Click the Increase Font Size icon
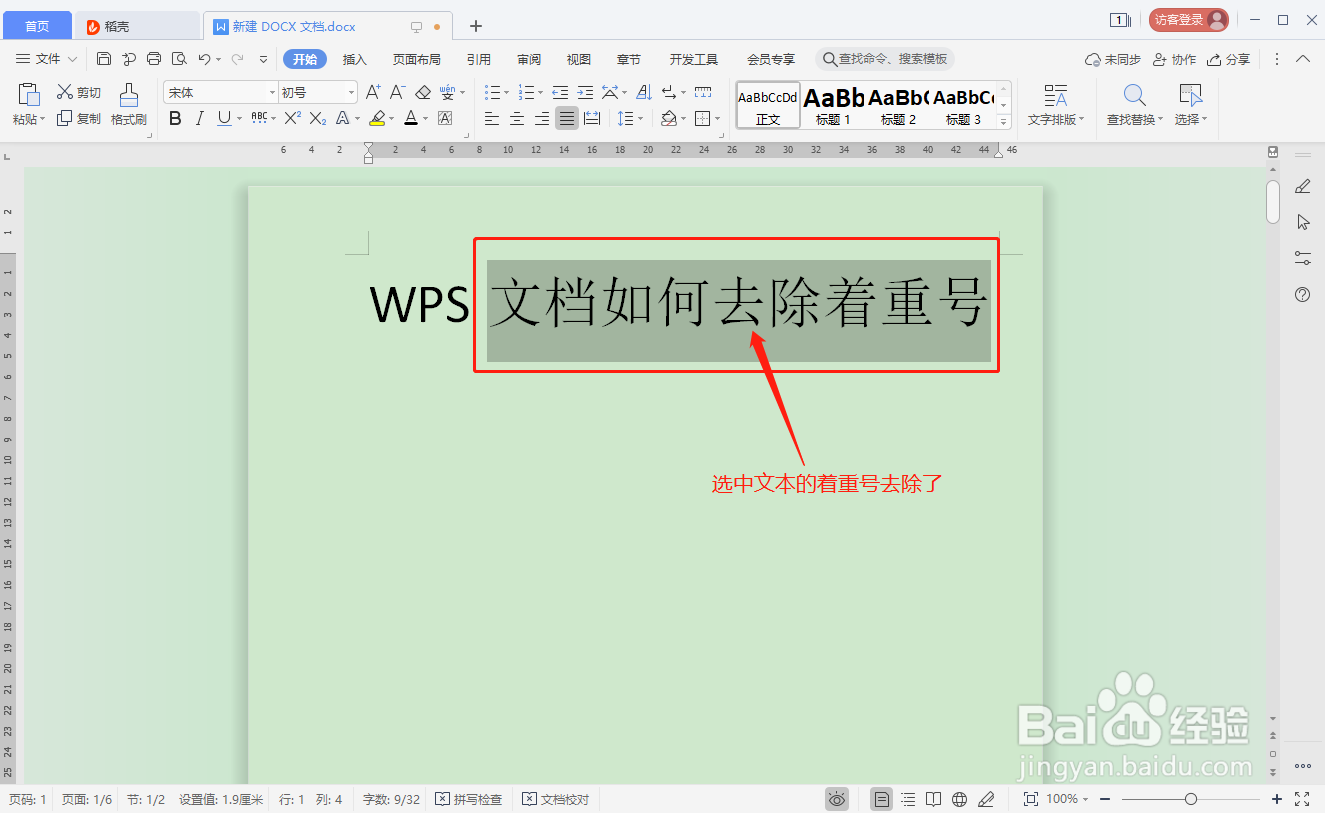 (x=373, y=92)
